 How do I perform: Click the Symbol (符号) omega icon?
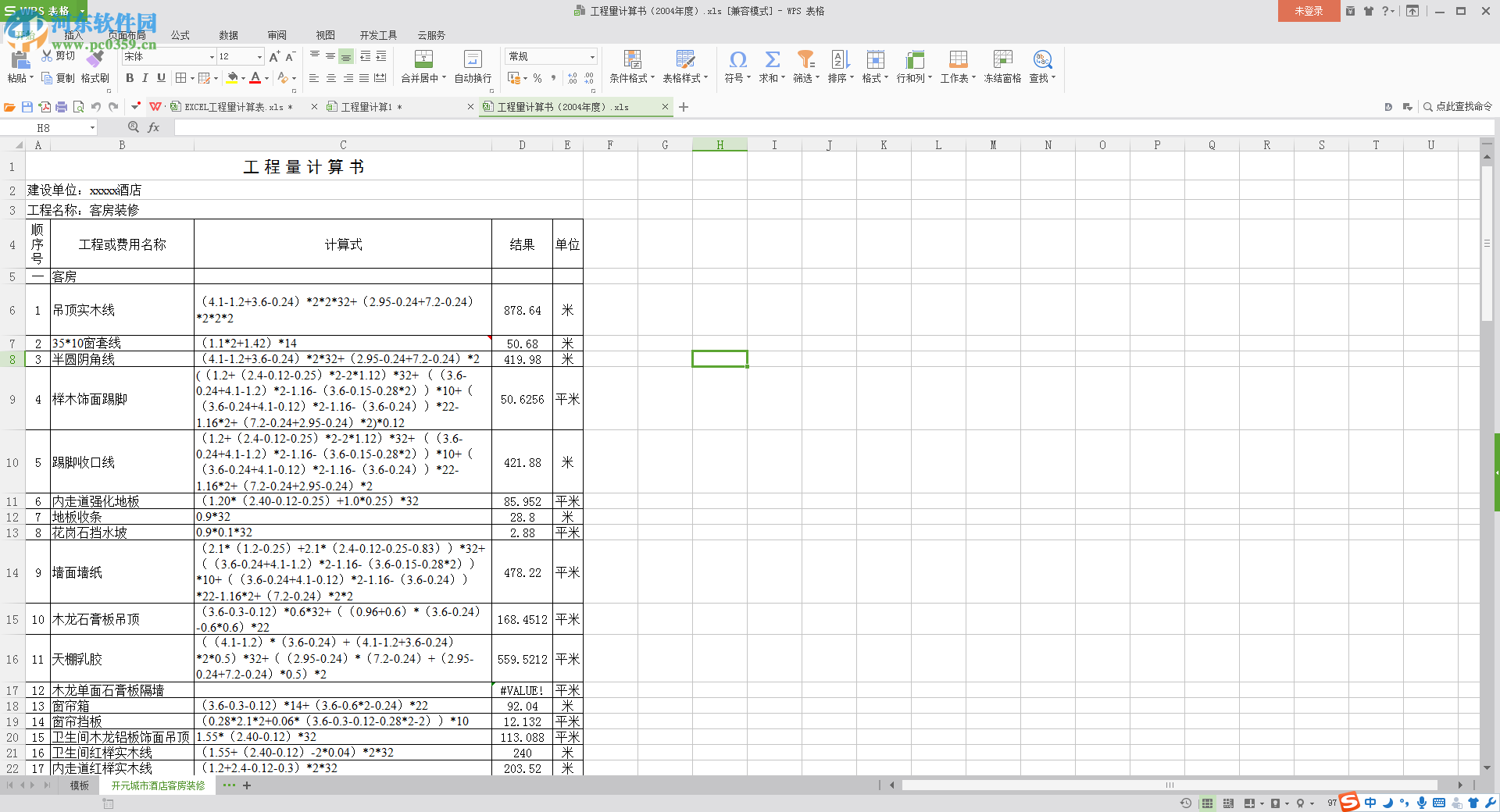tap(737, 60)
